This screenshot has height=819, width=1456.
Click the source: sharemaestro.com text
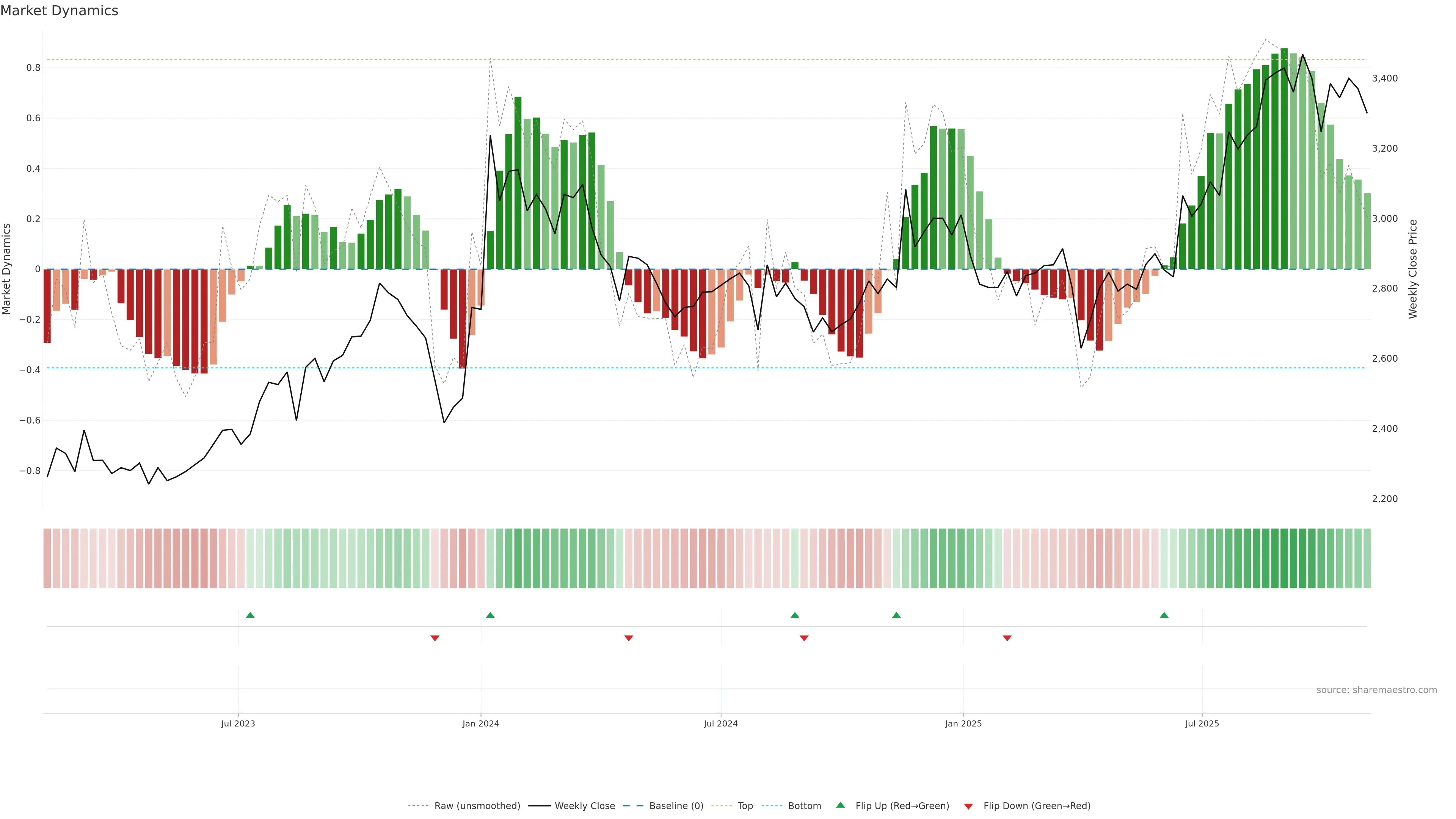point(1376,690)
